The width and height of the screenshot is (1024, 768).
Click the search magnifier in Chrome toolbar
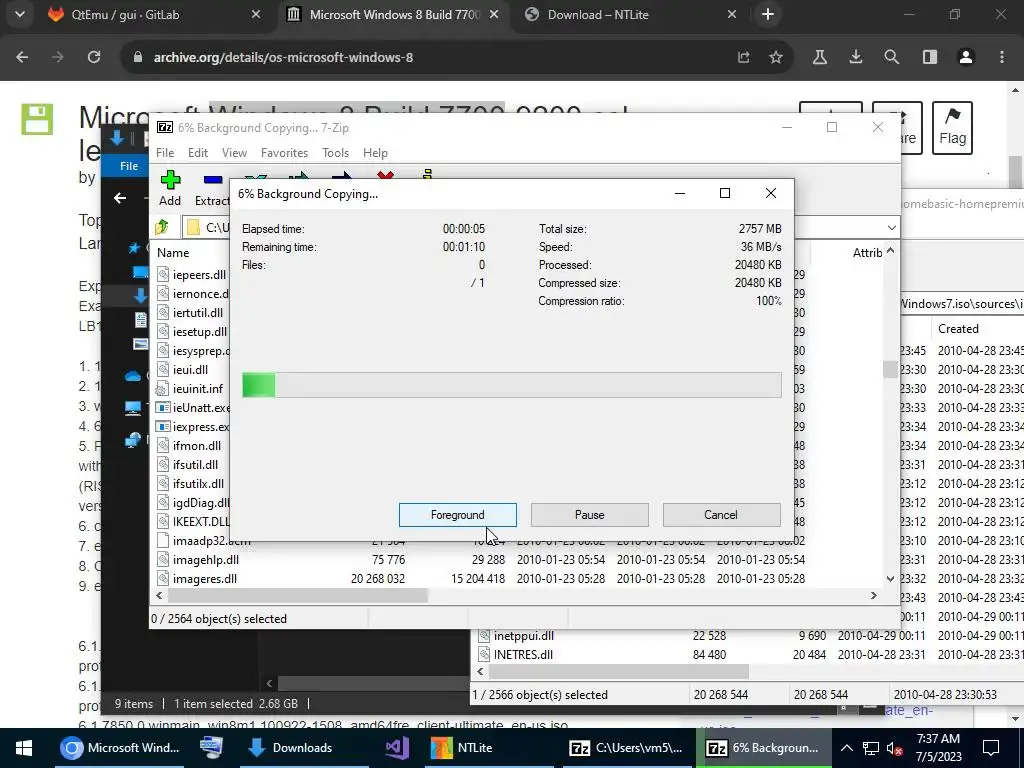coord(891,57)
